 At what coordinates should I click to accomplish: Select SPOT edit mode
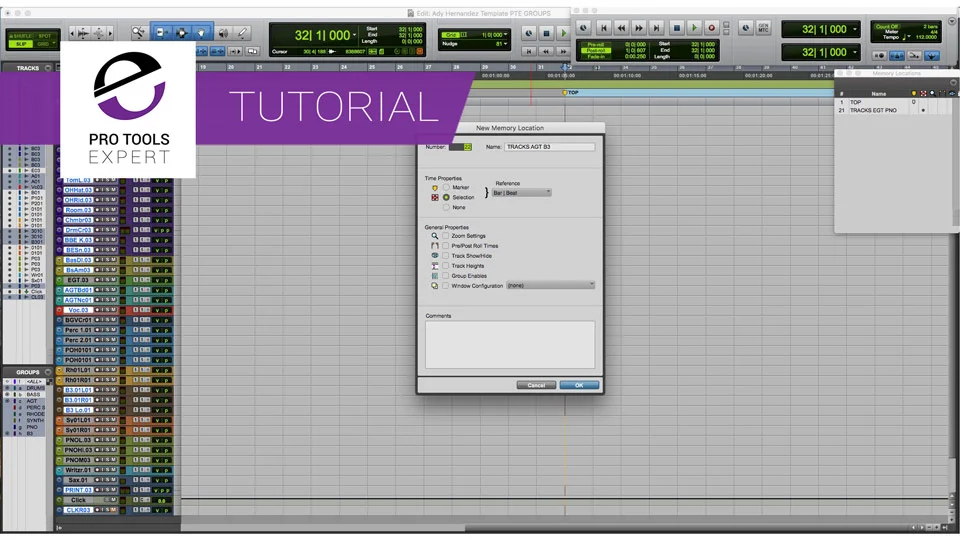[45, 36]
